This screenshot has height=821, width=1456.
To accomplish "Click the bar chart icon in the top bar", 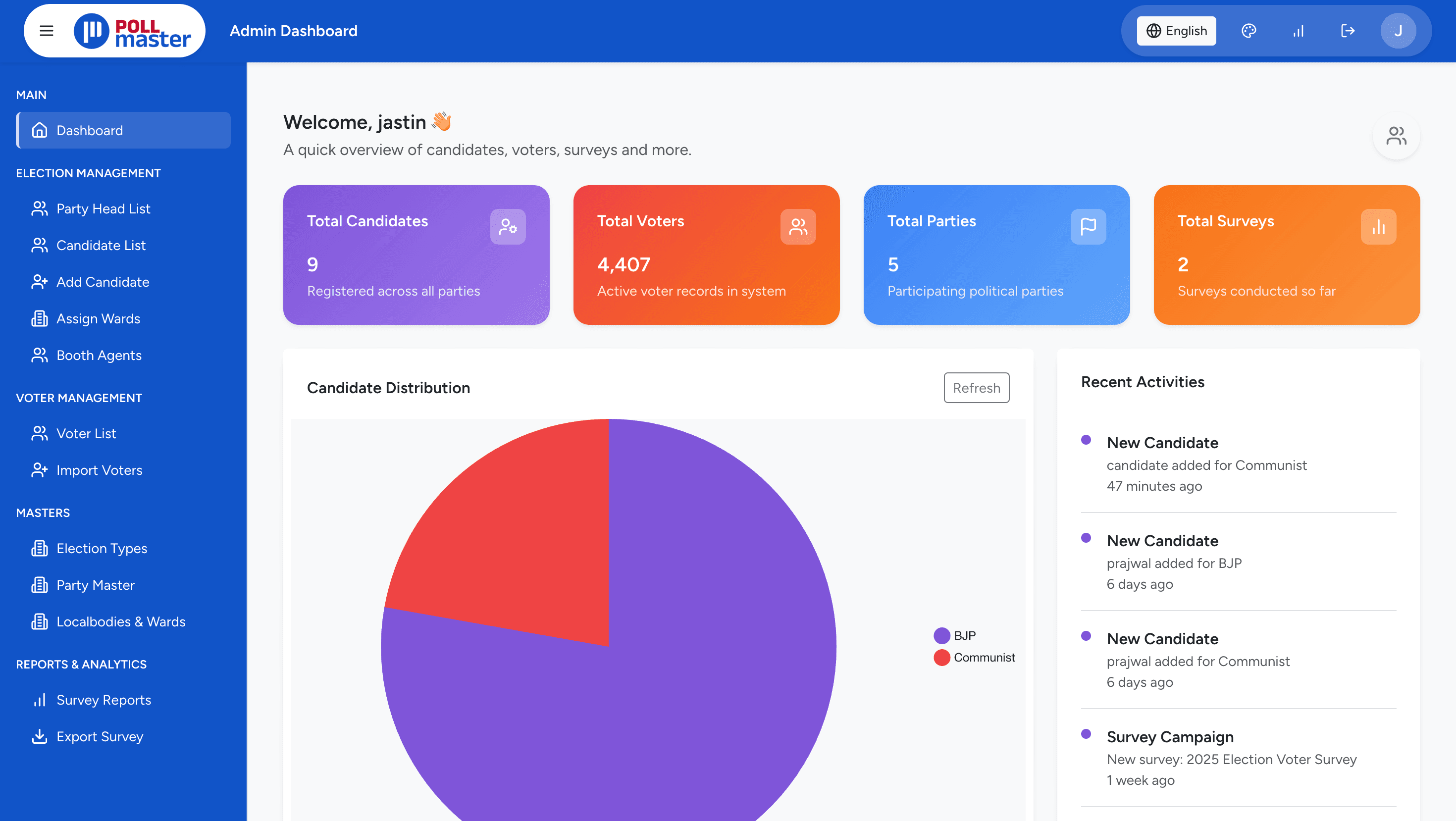I will click(1298, 31).
